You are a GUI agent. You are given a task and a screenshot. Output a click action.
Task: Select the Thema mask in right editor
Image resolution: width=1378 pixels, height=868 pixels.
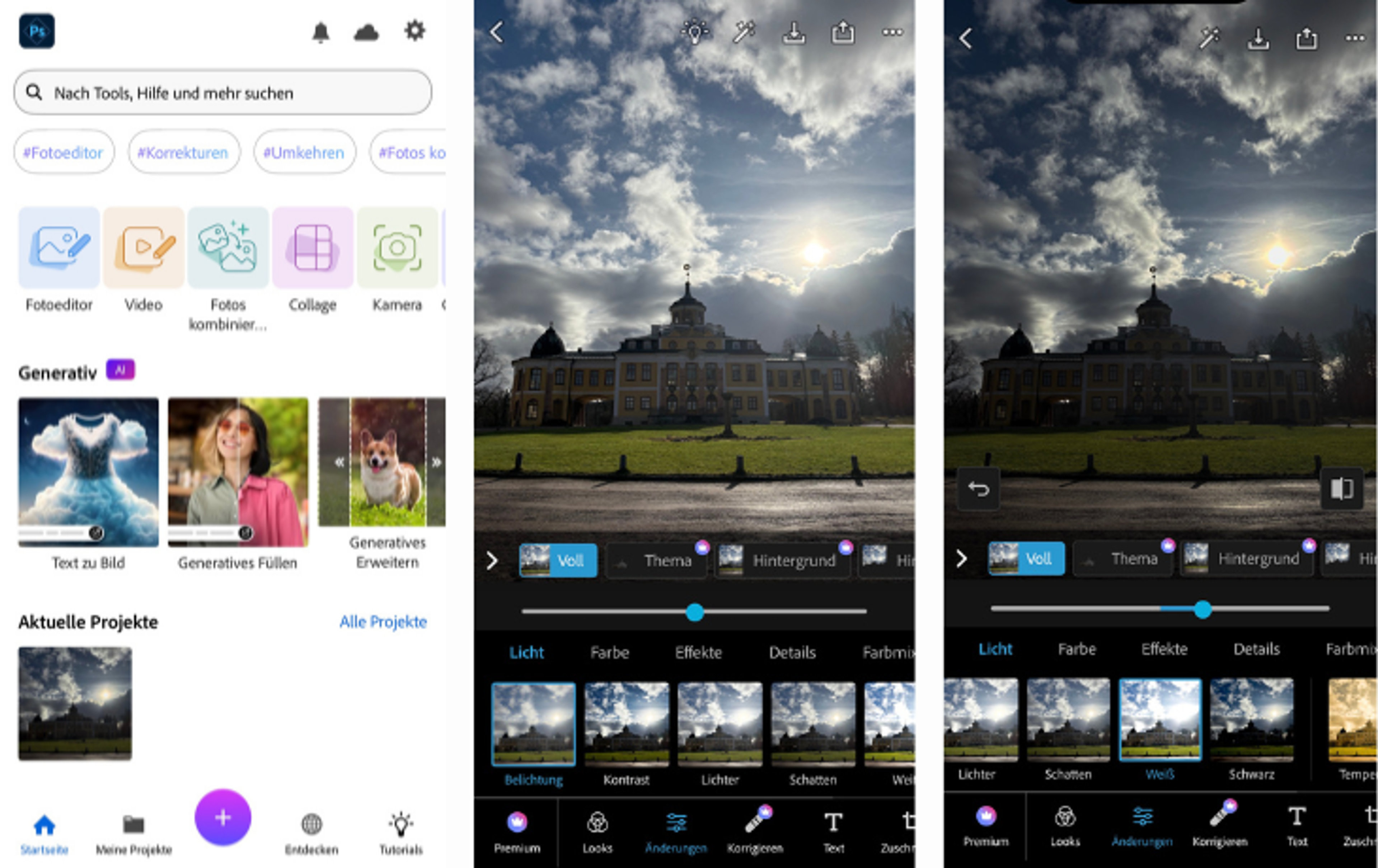[x=1123, y=559]
